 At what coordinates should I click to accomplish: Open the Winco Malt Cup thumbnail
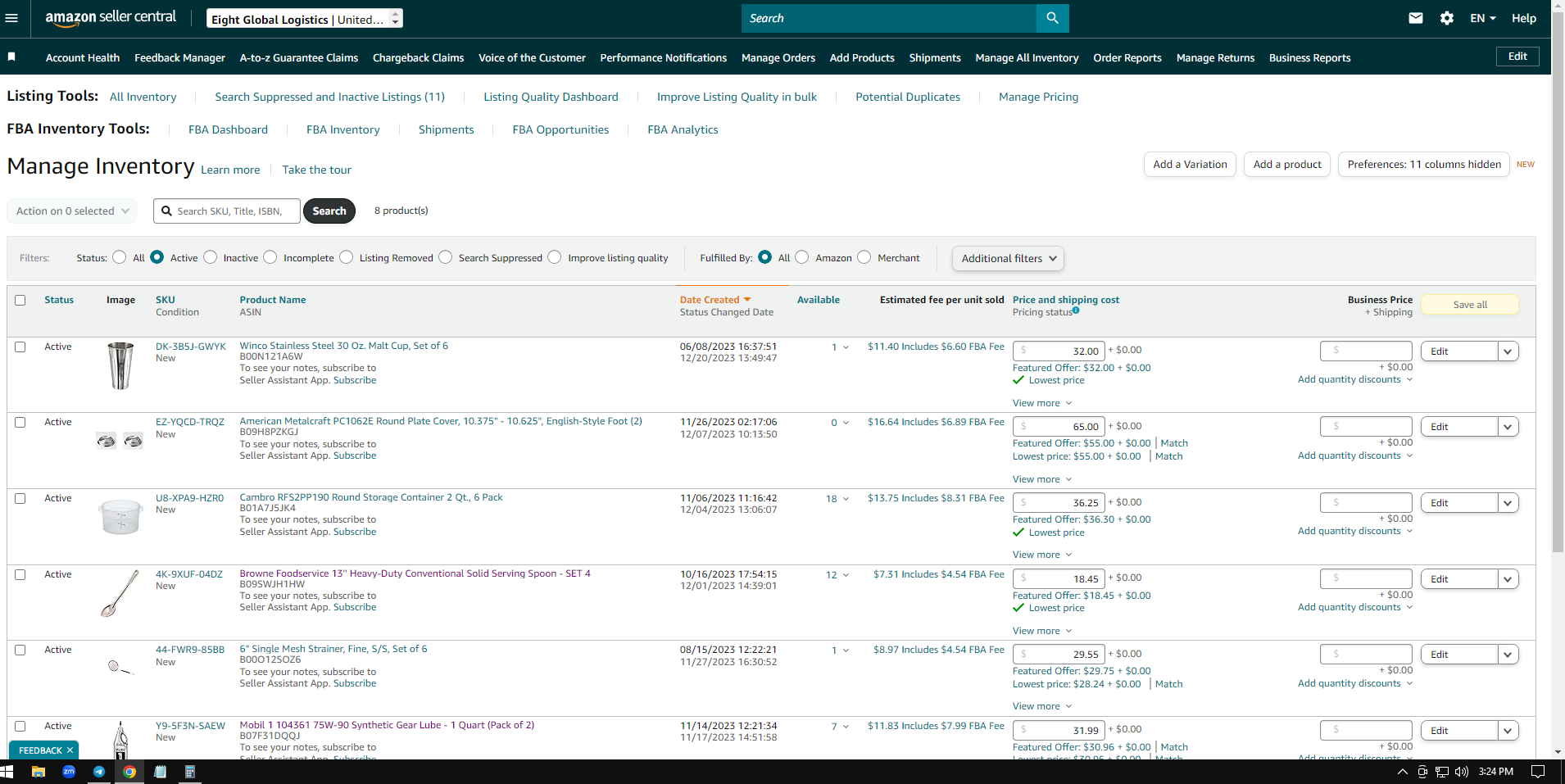[120, 365]
